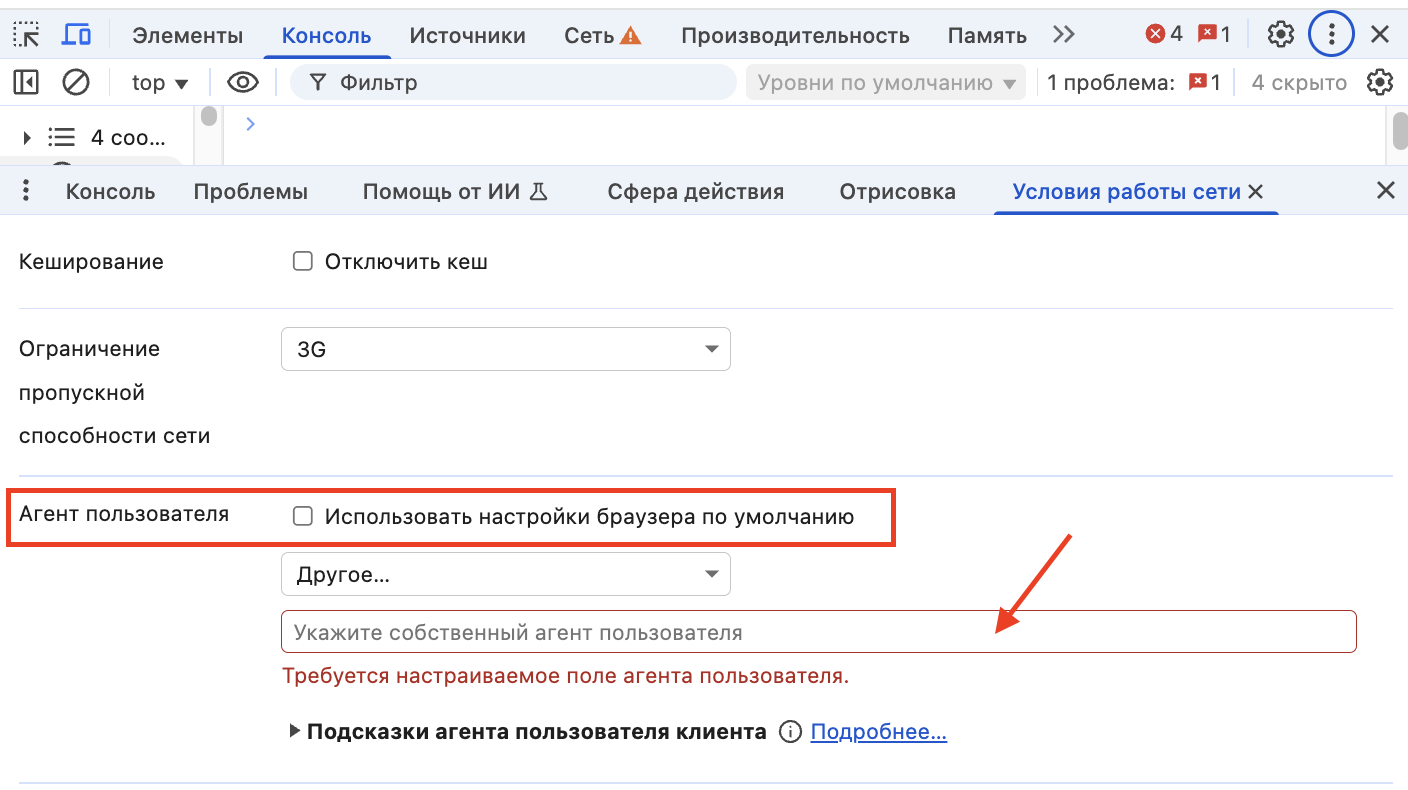
Task: Click the dock panel layout icon
Action: click(x=26, y=82)
